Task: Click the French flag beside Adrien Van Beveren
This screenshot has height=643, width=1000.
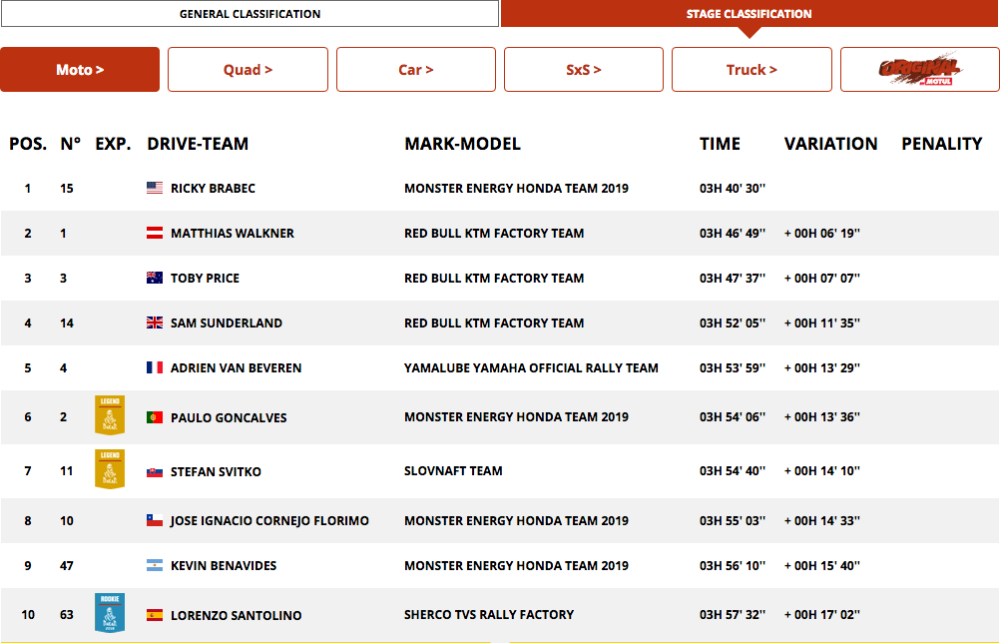Action: (156, 367)
